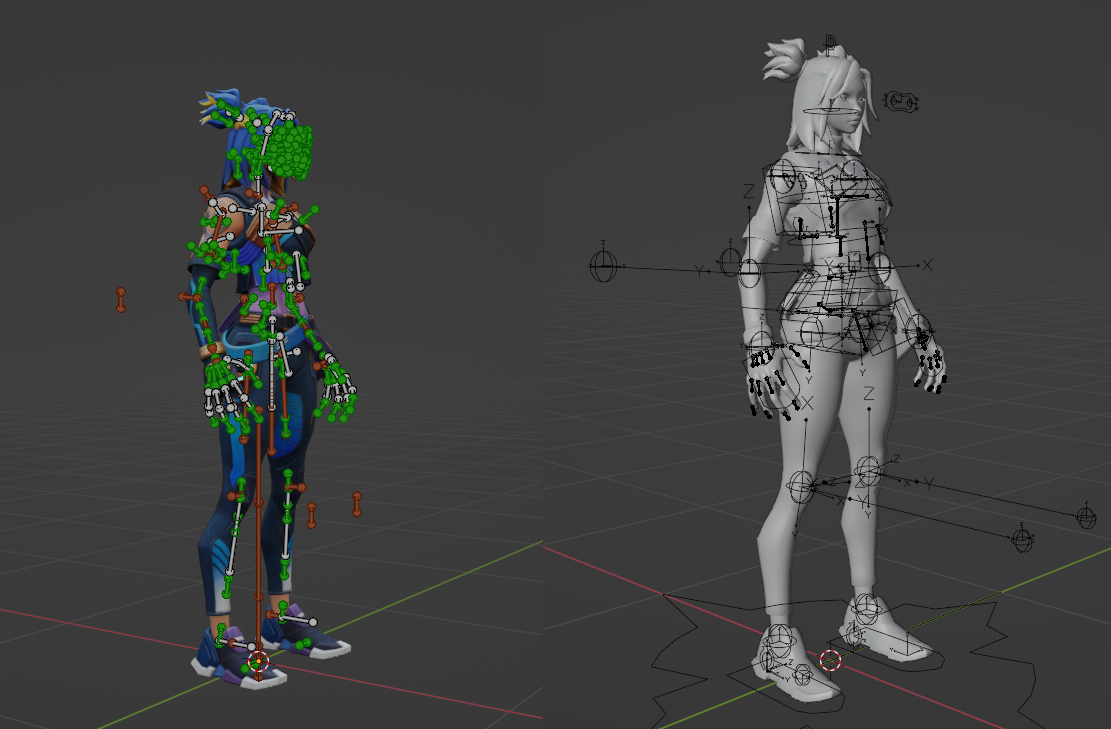Select the isolated orange bone left of the textured character
1111x729 pixels.
pyautogui.click(x=120, y=300)
